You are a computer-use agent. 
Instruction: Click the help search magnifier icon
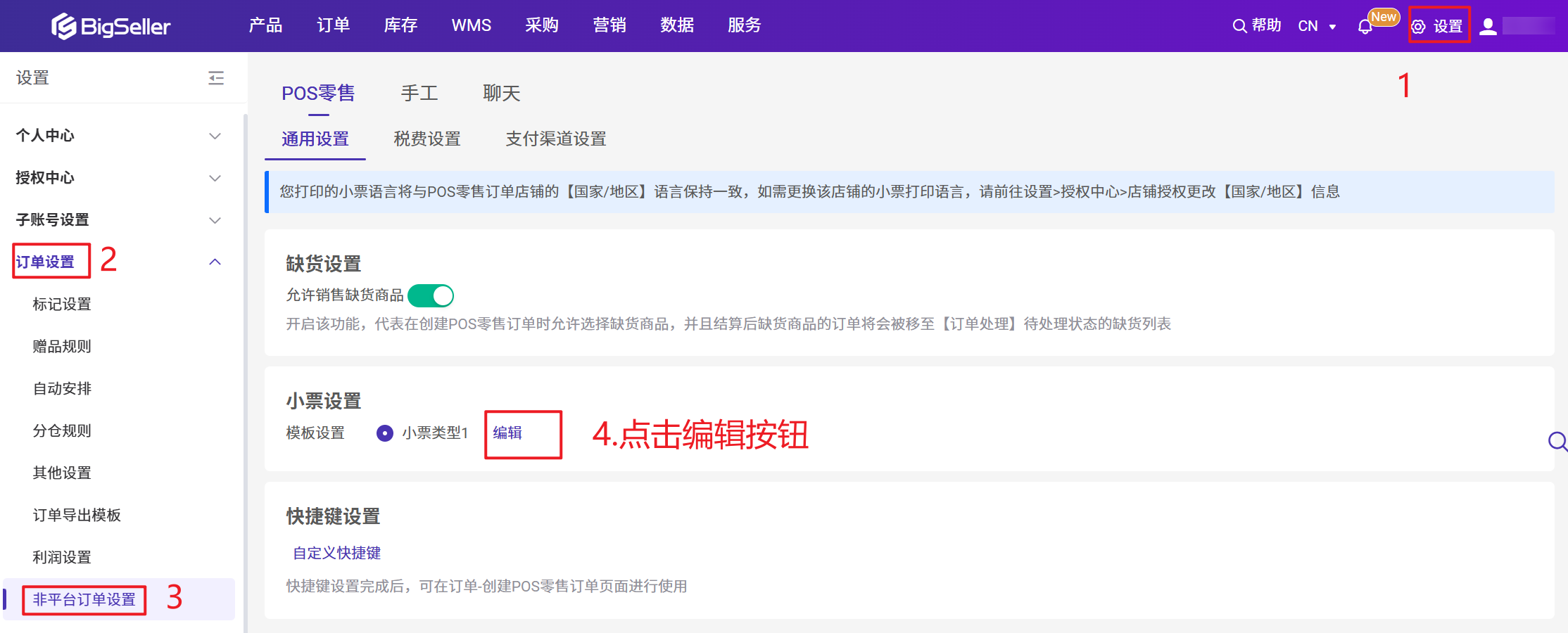(x=1239, y=26)
